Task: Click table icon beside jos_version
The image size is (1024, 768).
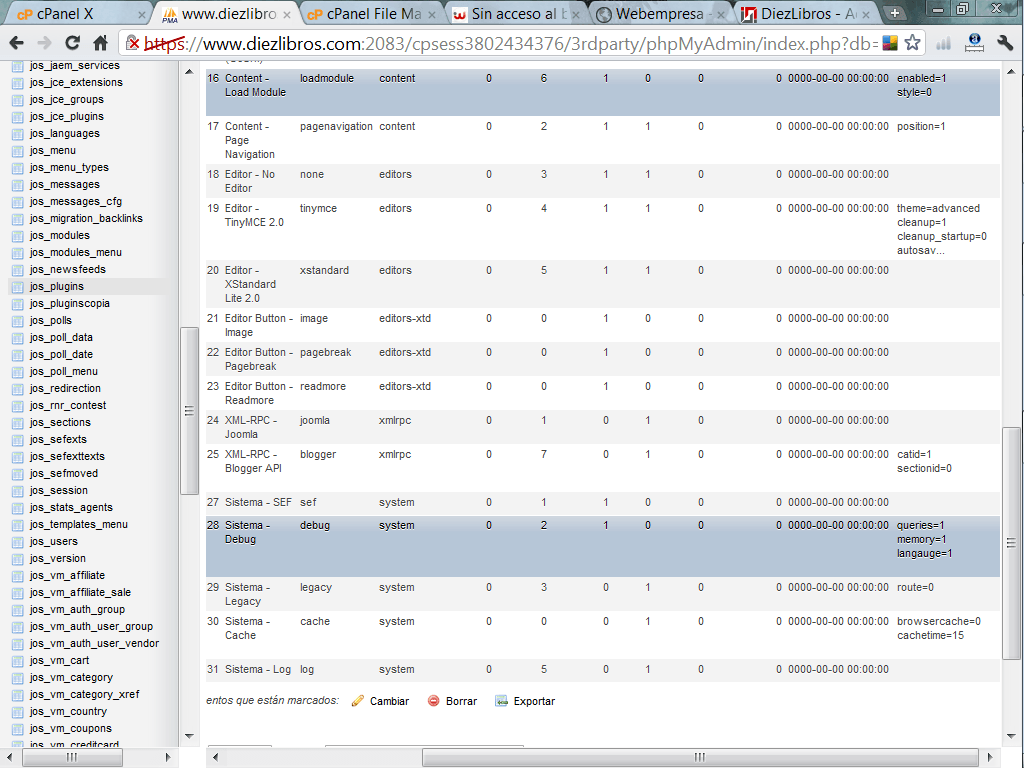Action: click(18, 559)
